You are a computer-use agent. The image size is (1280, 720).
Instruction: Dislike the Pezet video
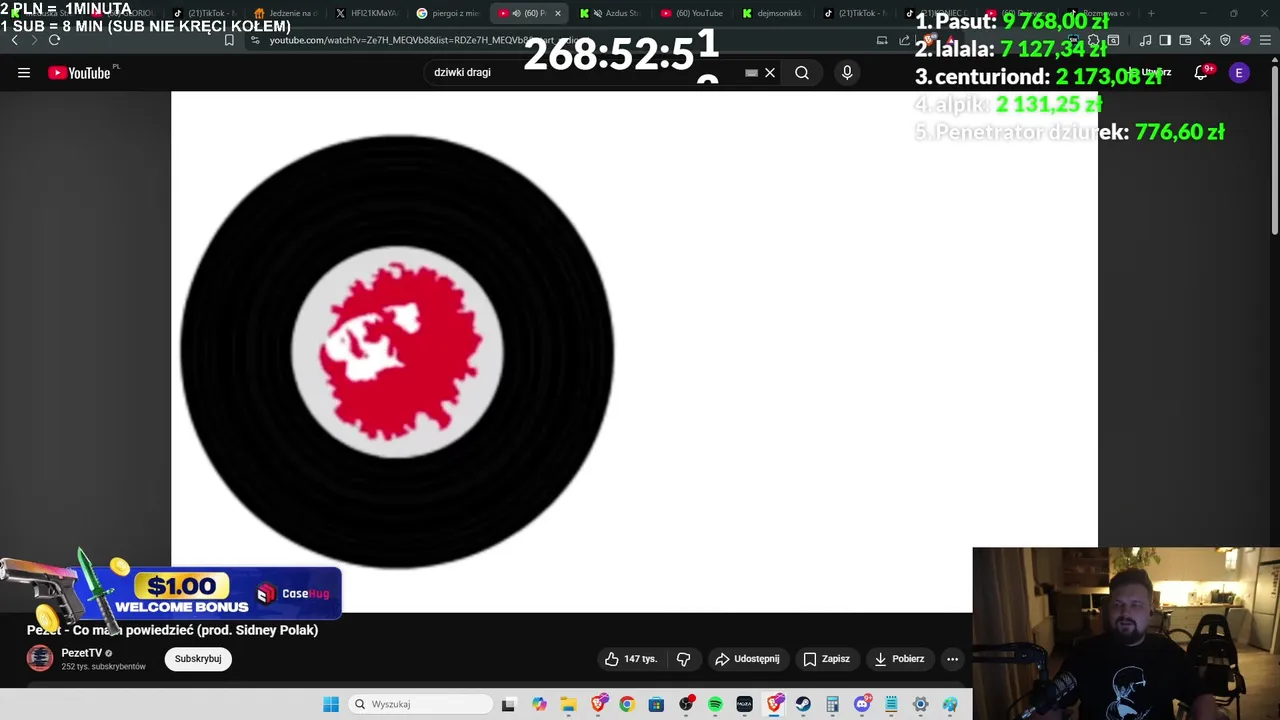click(684, 659)
